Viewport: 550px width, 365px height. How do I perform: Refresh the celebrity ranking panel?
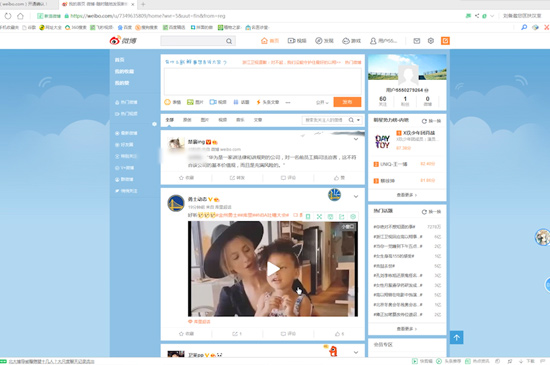tap(431, 121)
